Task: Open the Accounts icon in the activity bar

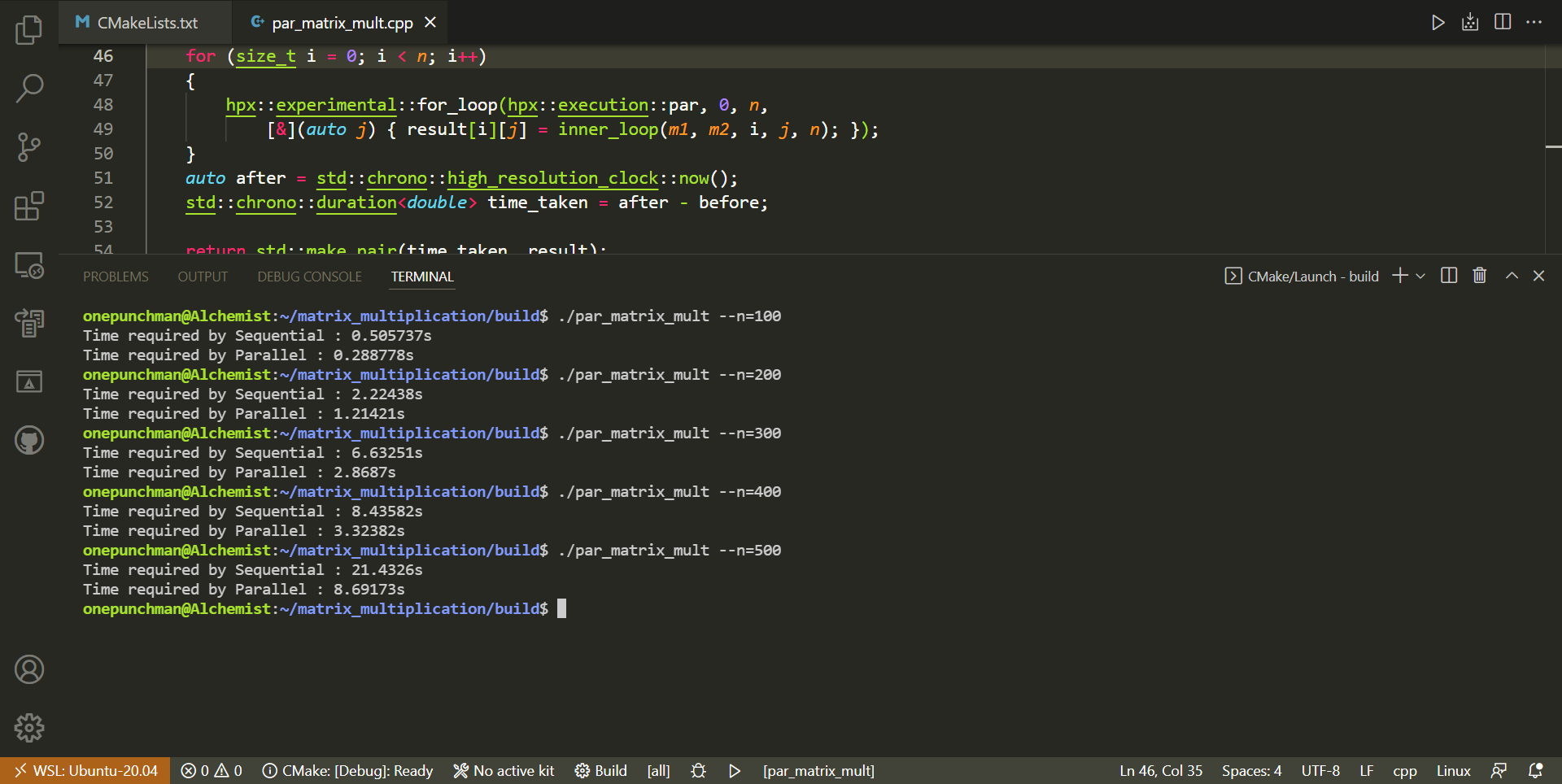Action: pyautogui.click(x=29, y=669)
